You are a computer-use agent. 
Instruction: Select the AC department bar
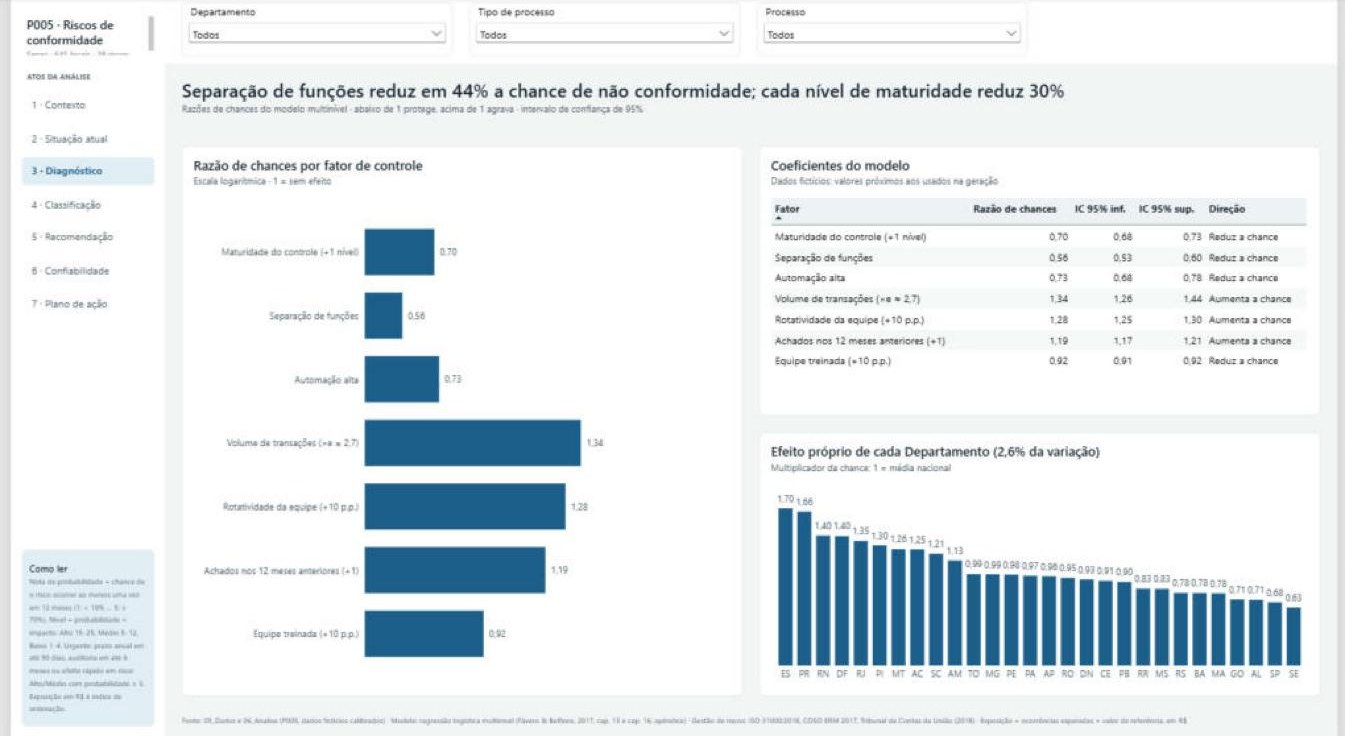tap(917, 608)
